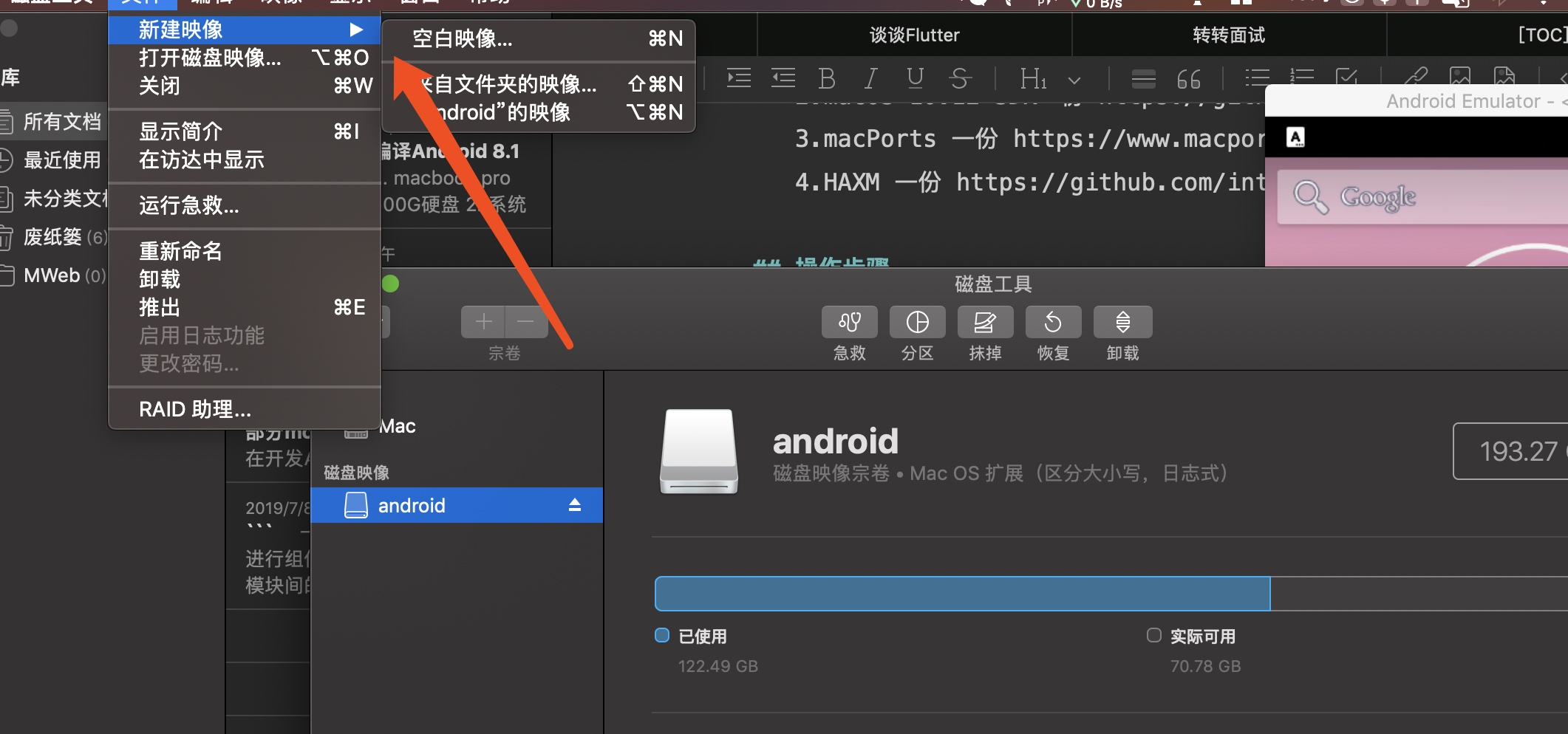
Task: Insert blockquote using quote marks icon
Action: pos(1188,78)
